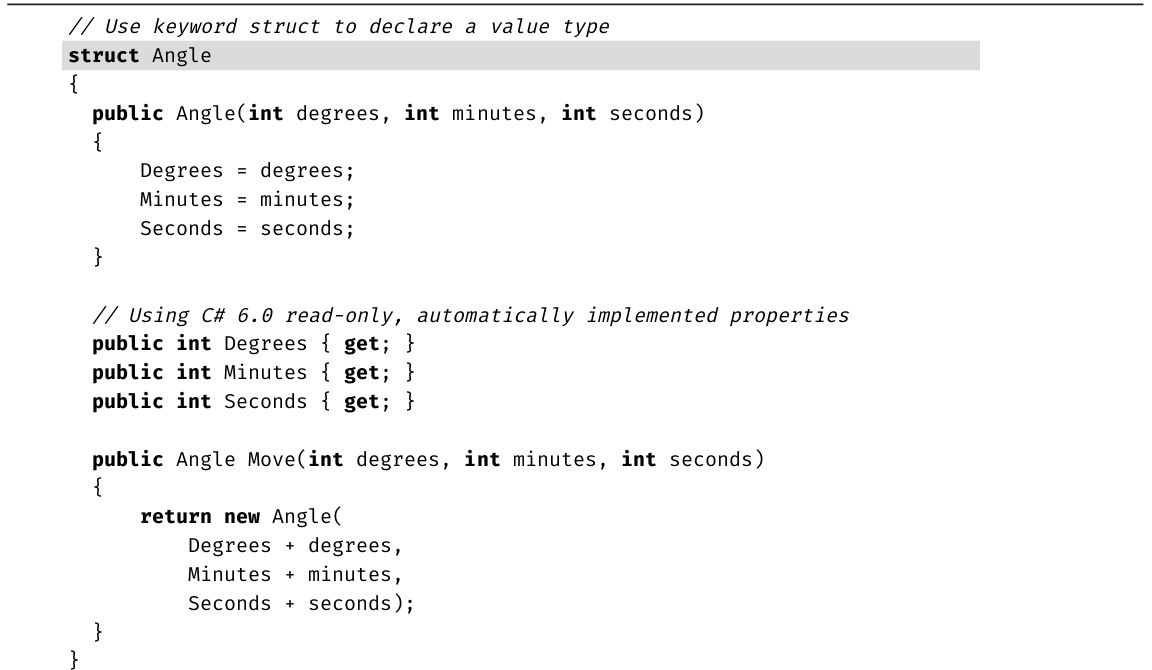
Task: Click the "Degrees + degrees," argument line
Action: (295, 546)
